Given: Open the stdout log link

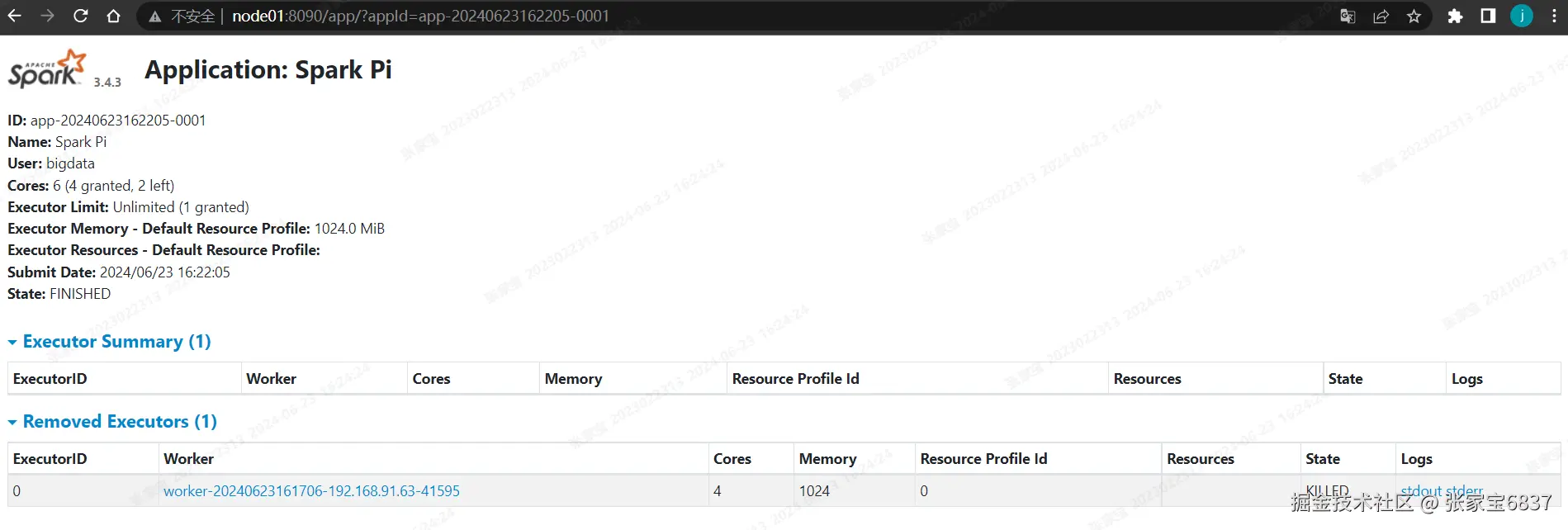Looking at the screenshot, I should [x=1422, y=491].
